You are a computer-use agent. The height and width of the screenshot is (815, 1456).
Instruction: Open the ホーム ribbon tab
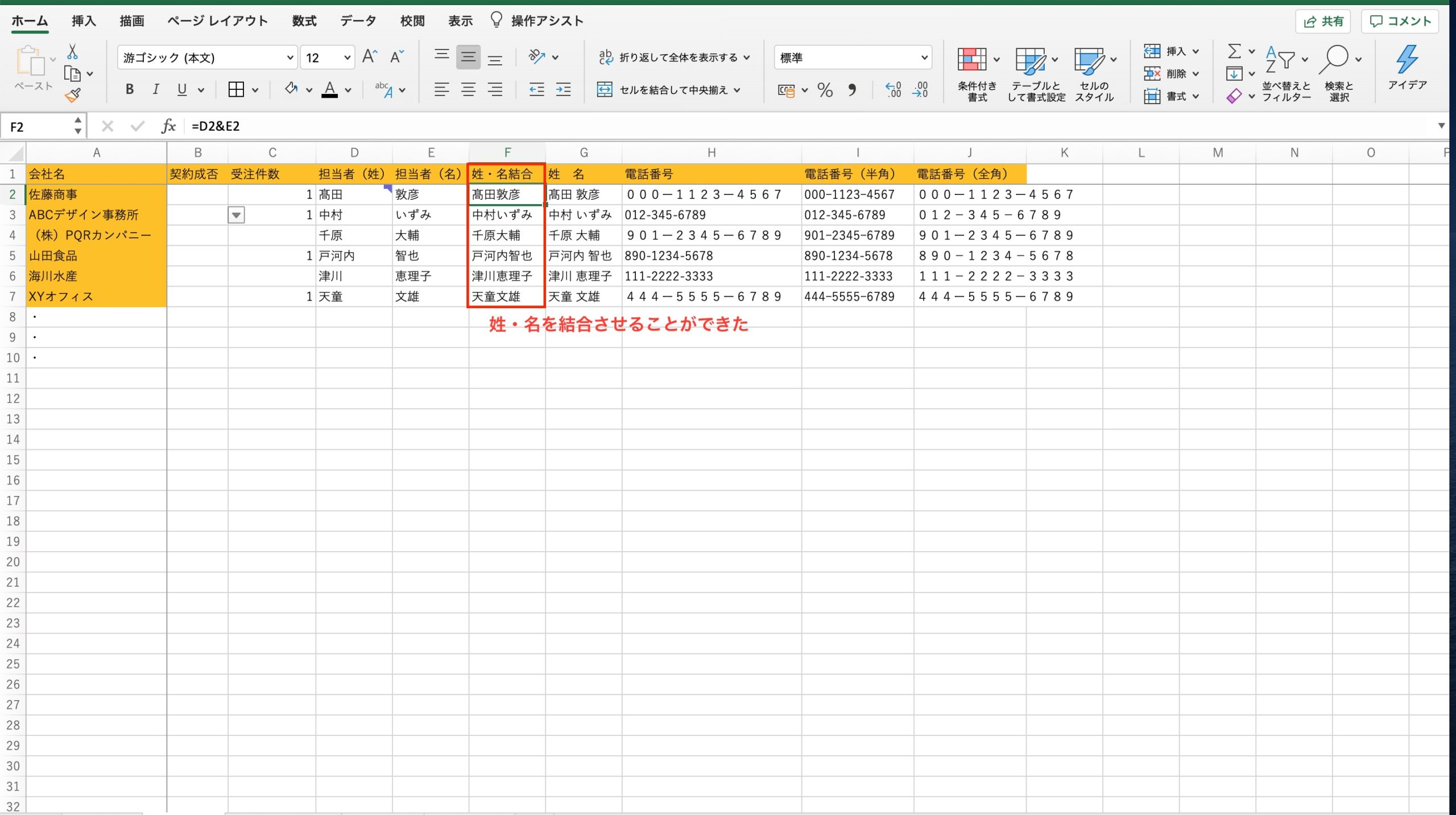coord(30,21)
